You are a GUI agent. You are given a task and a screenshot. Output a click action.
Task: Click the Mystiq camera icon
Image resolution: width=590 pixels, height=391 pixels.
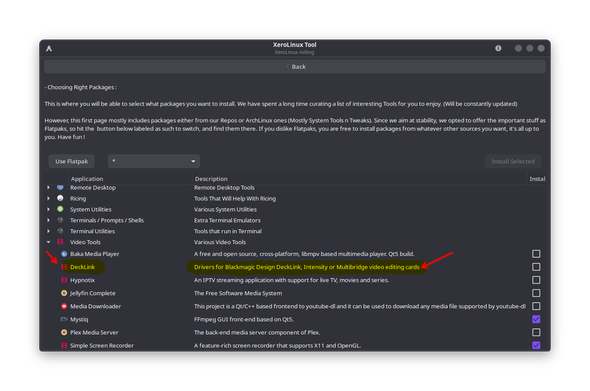pos(64,319)
